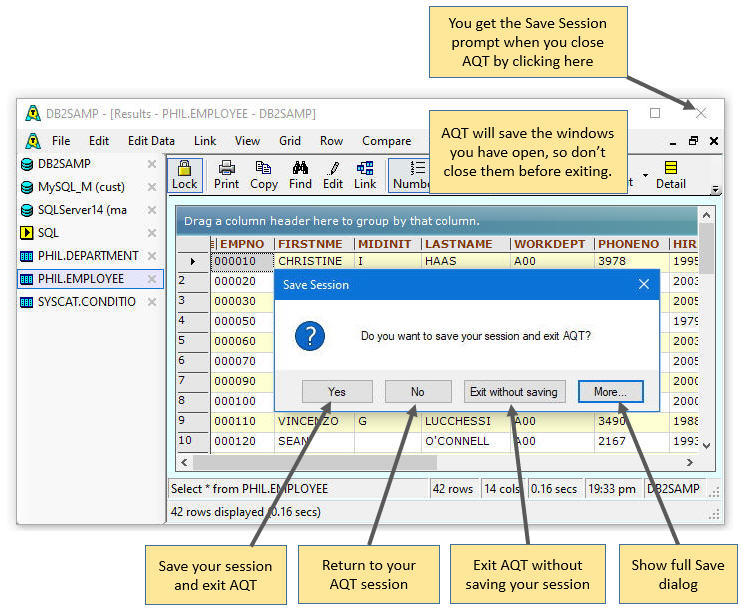The height and width of the screenshot is (608, 741).
Task: Select the SQL window in sidebar
Action: coord(48,233)
